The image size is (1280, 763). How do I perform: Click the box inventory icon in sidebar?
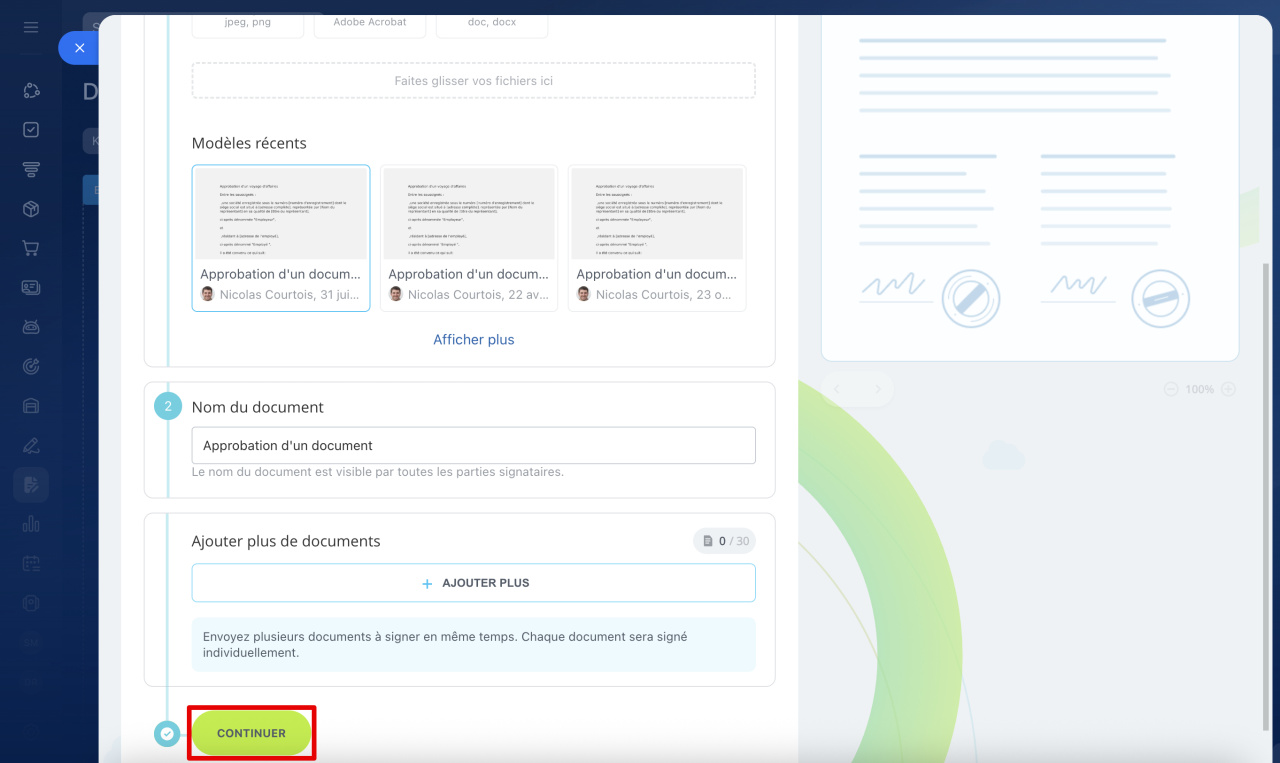click(x=31, y=209)
